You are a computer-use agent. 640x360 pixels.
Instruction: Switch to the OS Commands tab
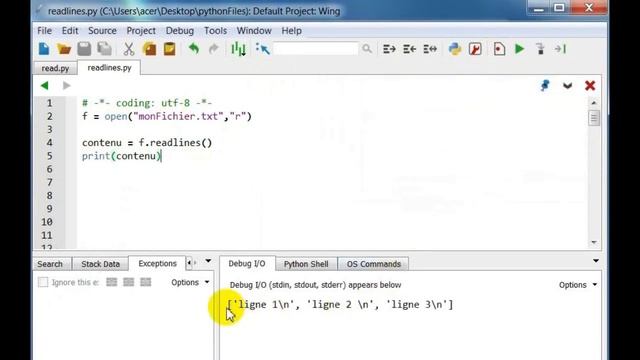click(x=373, y=264)
